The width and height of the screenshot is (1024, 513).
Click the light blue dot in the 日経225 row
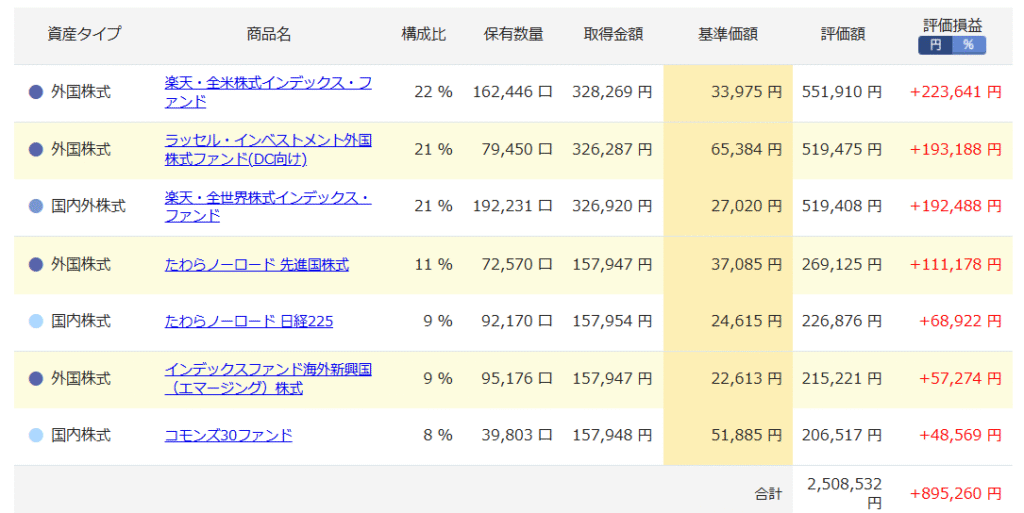tap(36, 321)
